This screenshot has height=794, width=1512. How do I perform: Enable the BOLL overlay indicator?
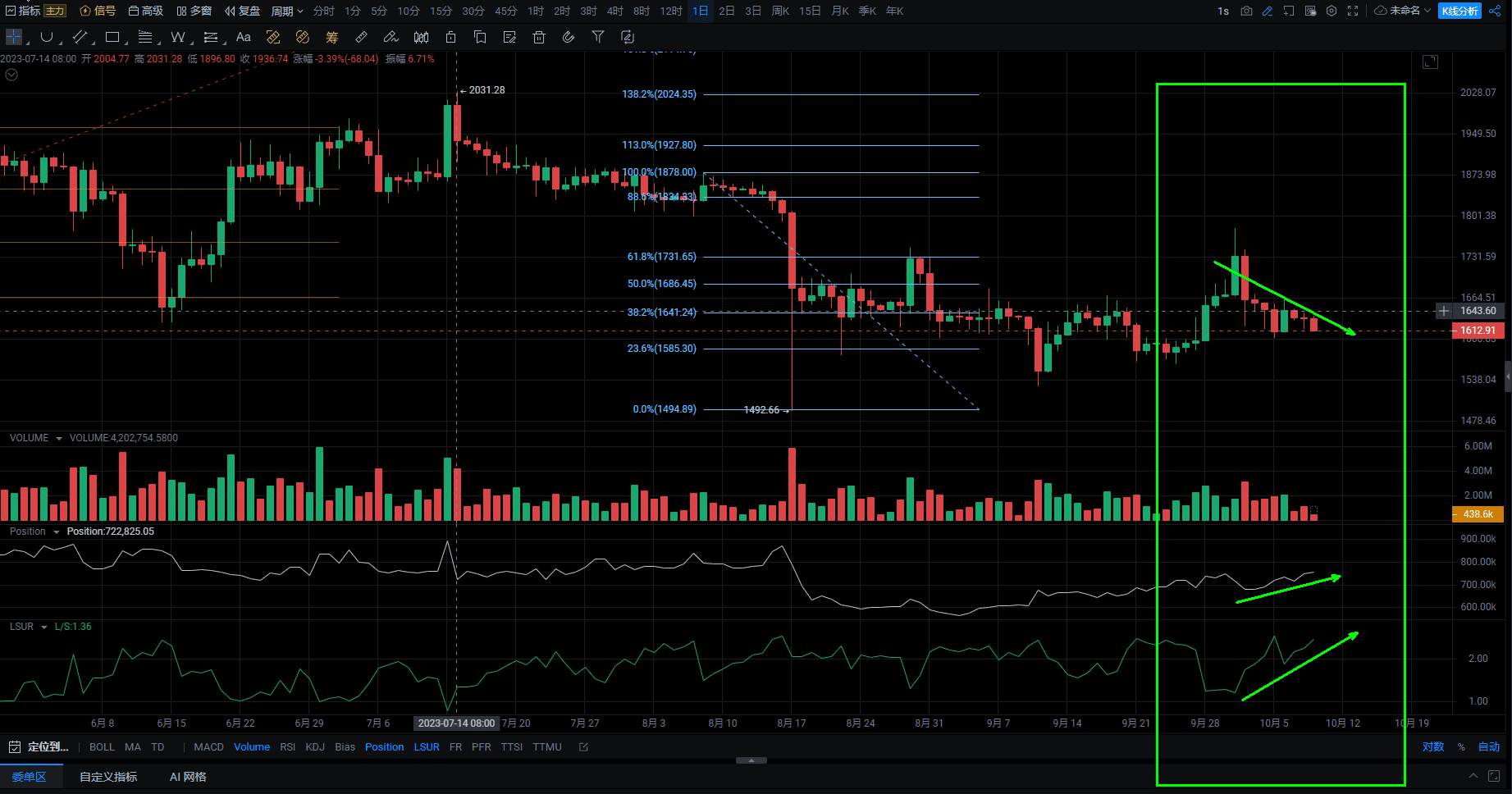[102, 747]
